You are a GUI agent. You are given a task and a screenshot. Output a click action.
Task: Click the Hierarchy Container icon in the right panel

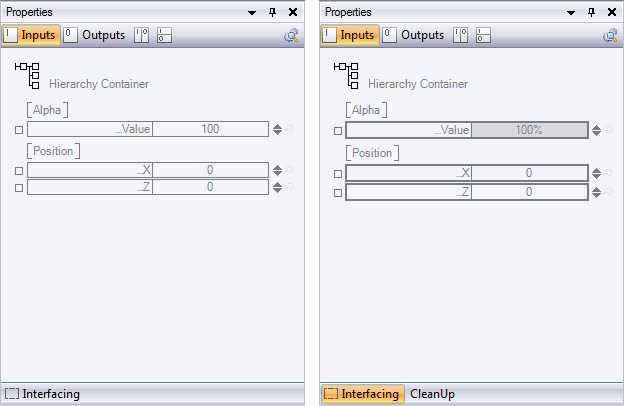346,75
